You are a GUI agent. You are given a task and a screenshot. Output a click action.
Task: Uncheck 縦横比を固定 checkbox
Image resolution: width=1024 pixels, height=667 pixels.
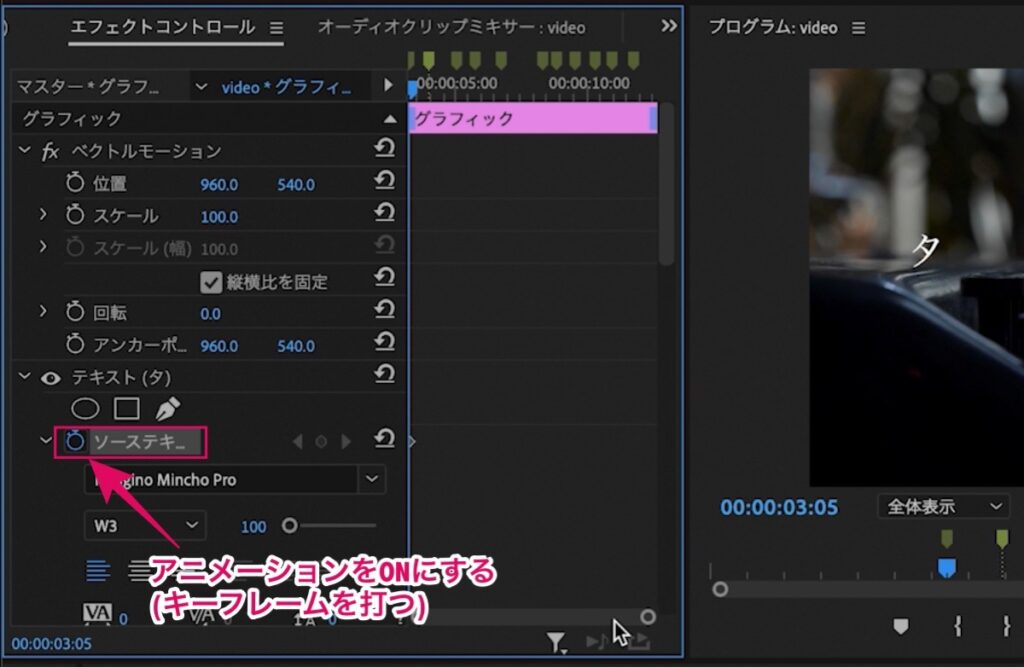click(x=211, y=282)
